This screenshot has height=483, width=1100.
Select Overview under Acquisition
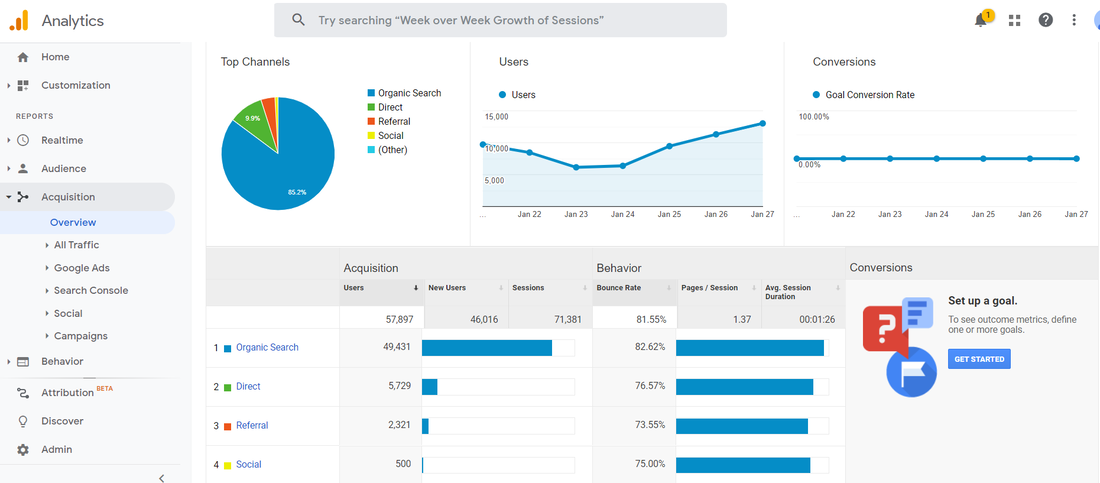[73, 223]
